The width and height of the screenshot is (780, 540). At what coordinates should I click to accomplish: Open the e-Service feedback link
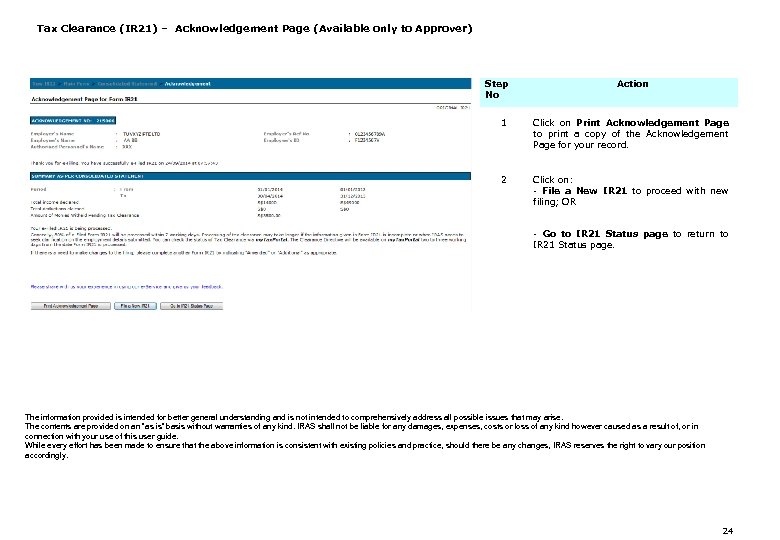pyautogui.click(x=126, y=287)
